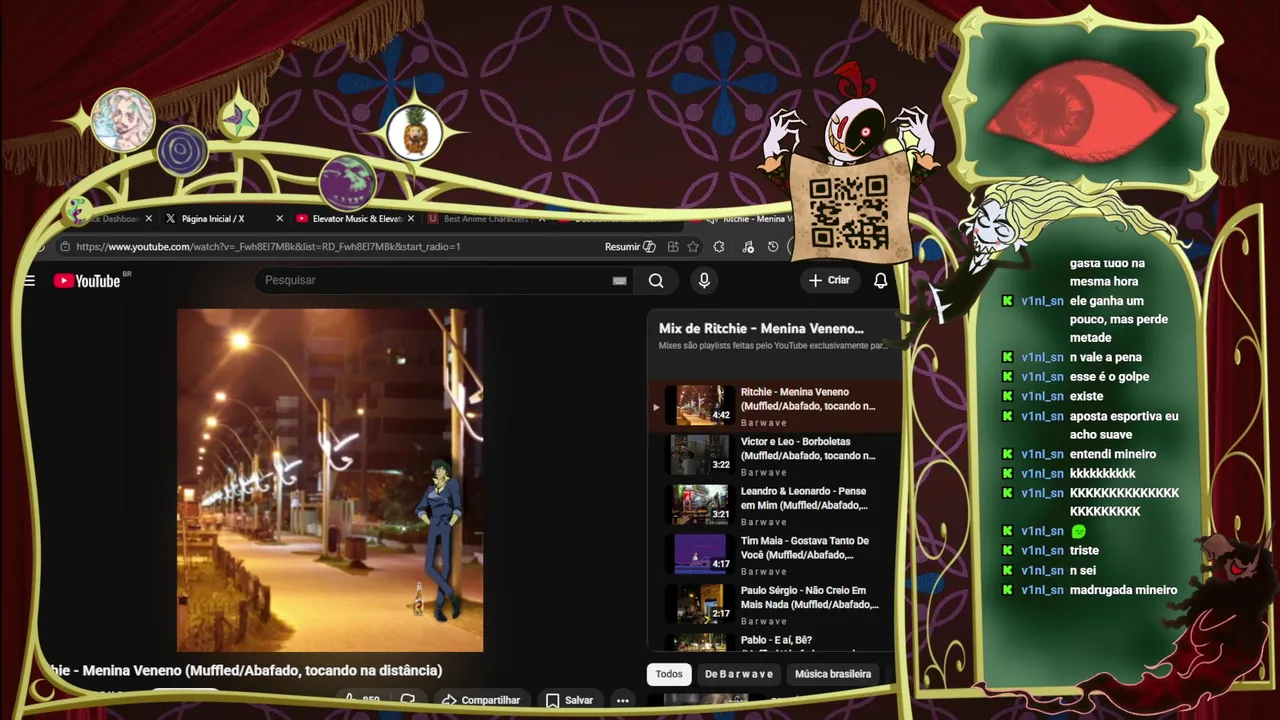This screenshot has width=1280, height=720.
Task: Click chat message 'n vale a pena'
Action: tap(1105, 357)
